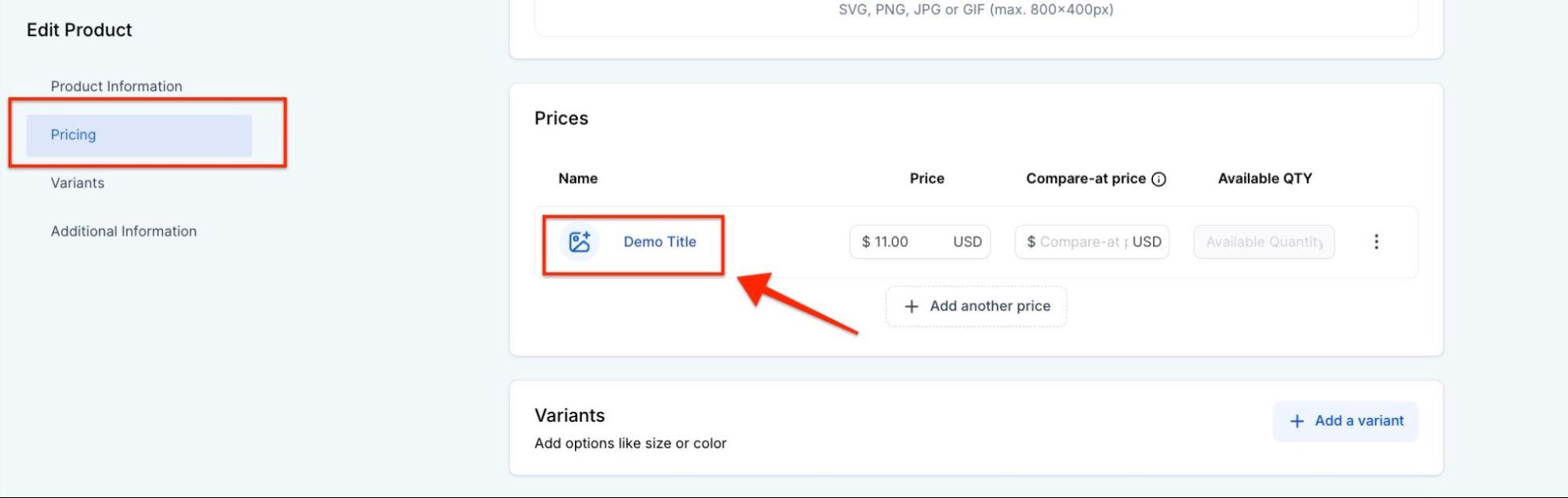Viewport: 1568px width, 498px height.
Task: Click the Compare-at price info icon
Action: [x=1159, y=180]
